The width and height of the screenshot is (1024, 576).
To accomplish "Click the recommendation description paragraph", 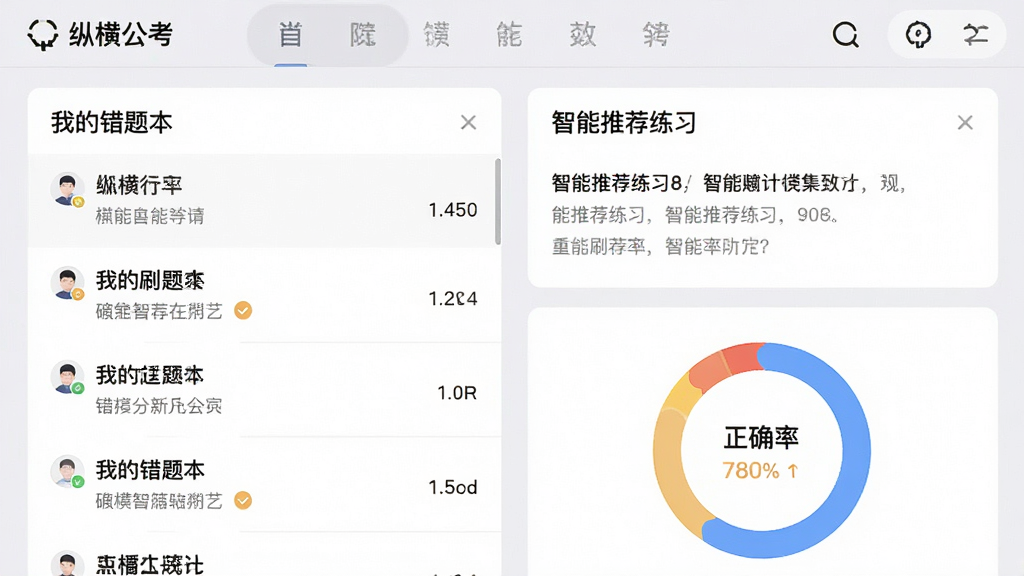I will (x=728, y=214).
